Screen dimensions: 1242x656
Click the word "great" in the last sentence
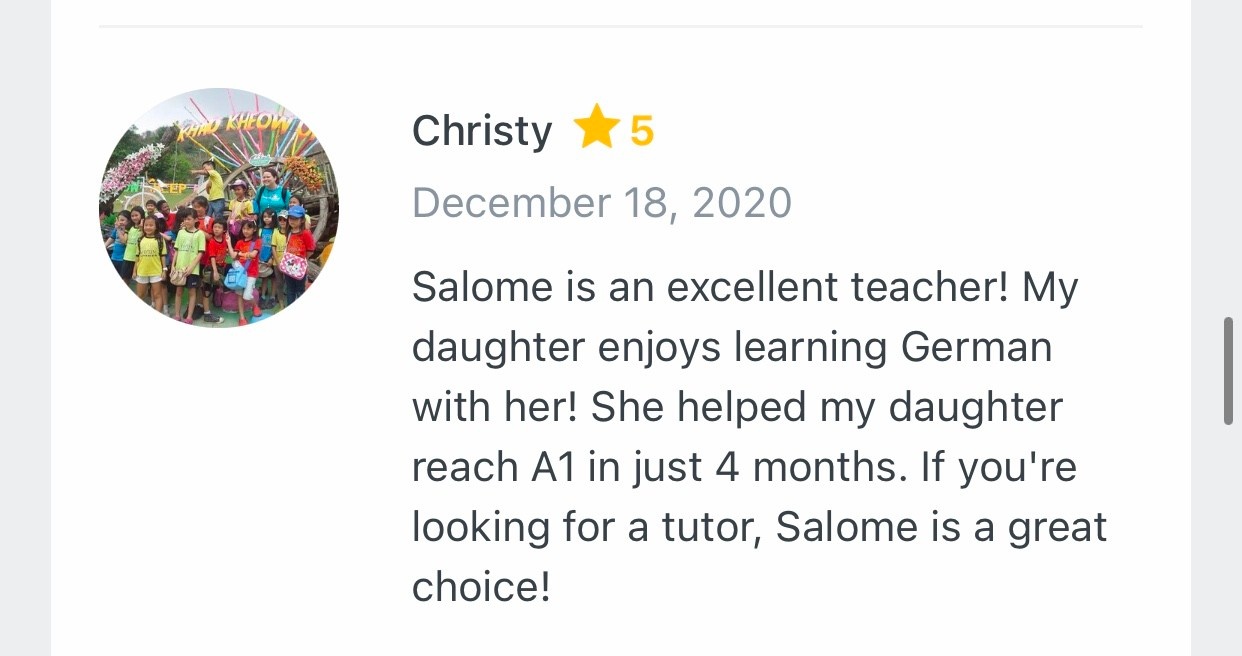tap(1057, 527)
